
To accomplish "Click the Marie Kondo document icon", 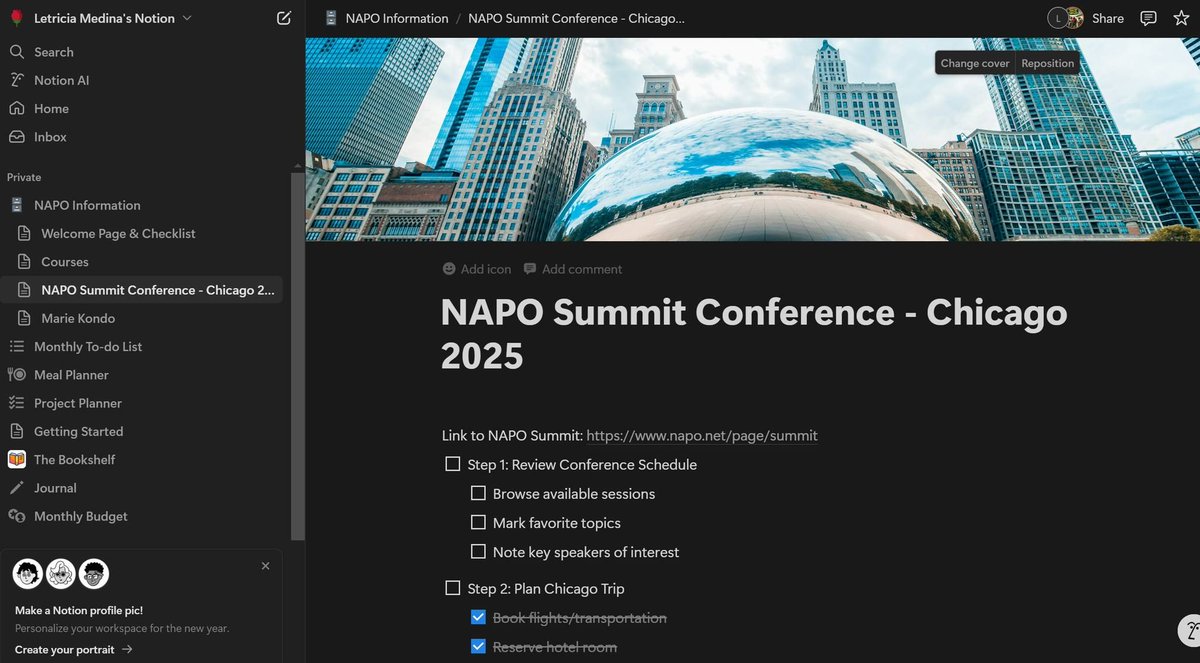I will tap(25, 318).
